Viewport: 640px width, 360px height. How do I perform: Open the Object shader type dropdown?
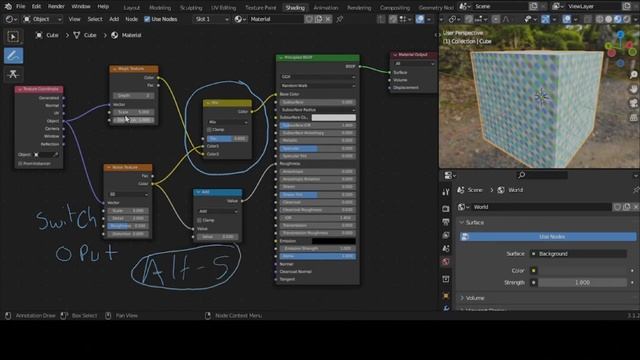pos(43,19)
